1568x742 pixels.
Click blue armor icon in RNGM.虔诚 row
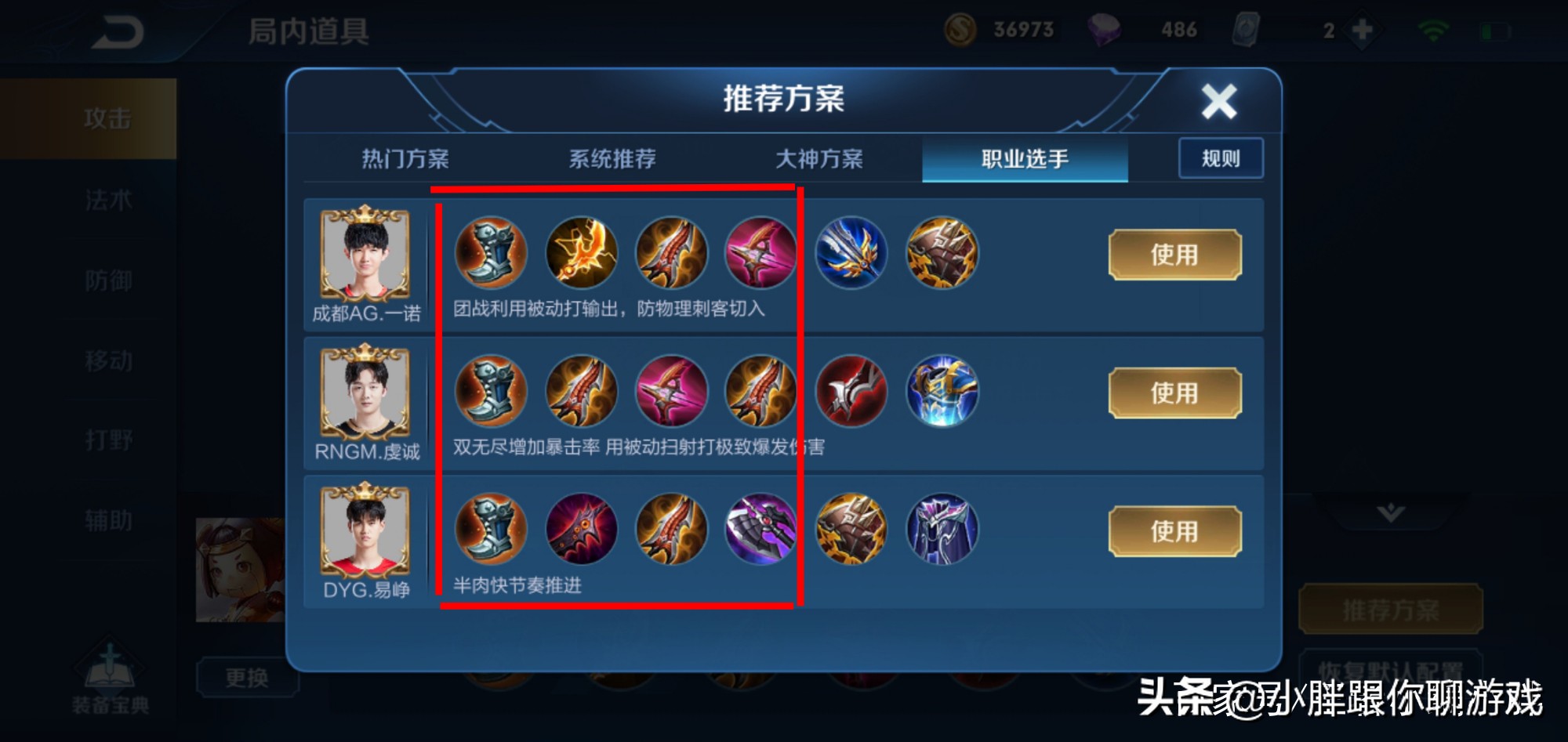[942, 391]
